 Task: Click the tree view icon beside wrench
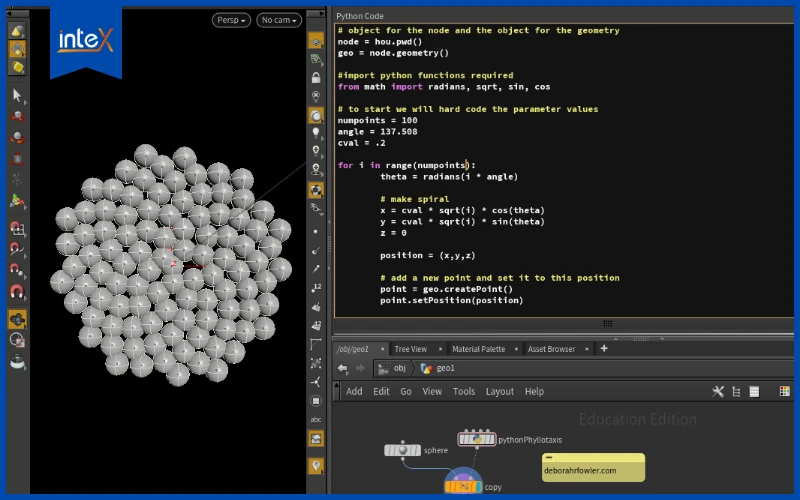click(736, 391)
